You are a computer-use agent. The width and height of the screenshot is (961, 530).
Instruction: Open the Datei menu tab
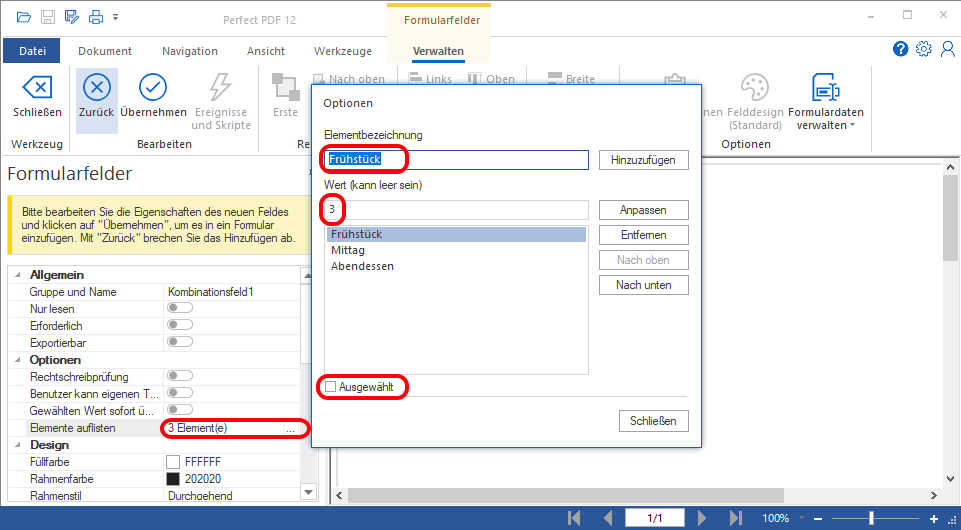click(x=32, y=51)
